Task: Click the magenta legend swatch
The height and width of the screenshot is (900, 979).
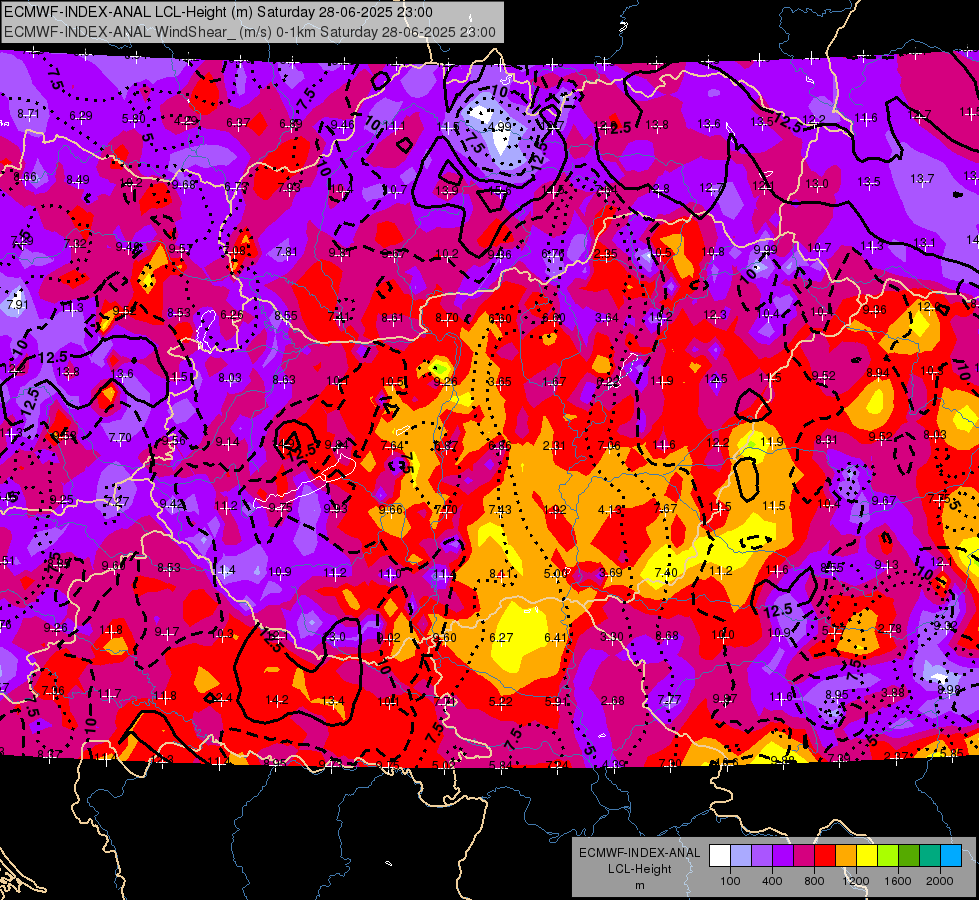Action: pos(804,856)
